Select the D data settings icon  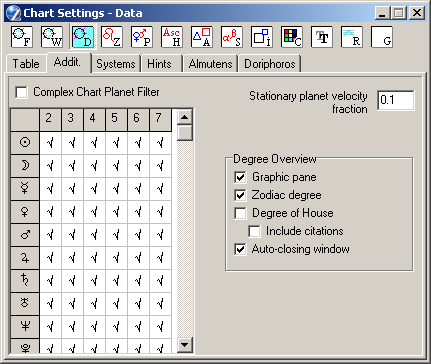point(83,37)
